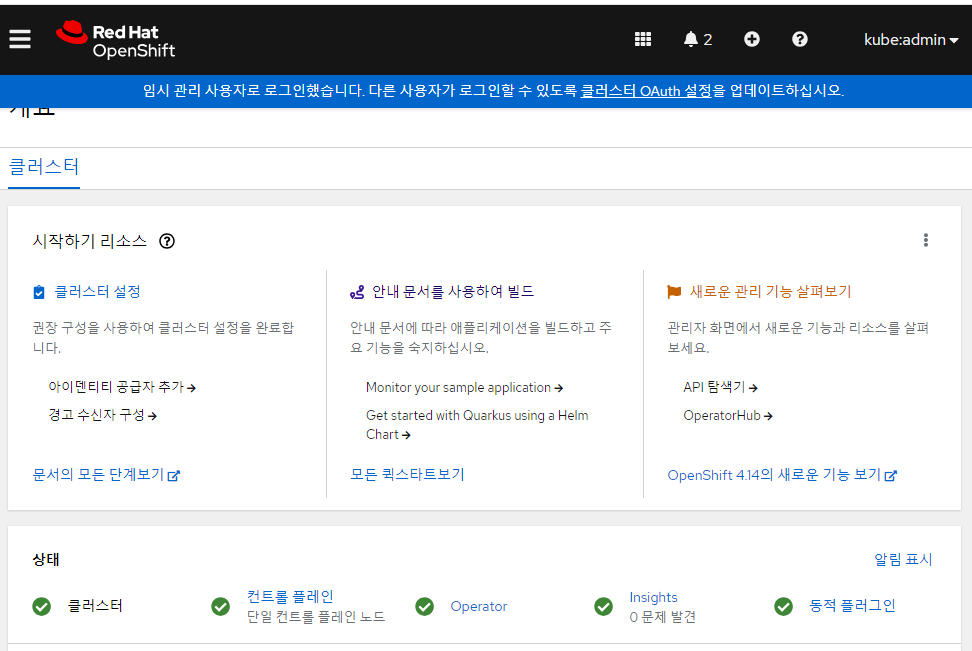
Task: Click the 0 문제 발견 text
Action: (663, 617)
